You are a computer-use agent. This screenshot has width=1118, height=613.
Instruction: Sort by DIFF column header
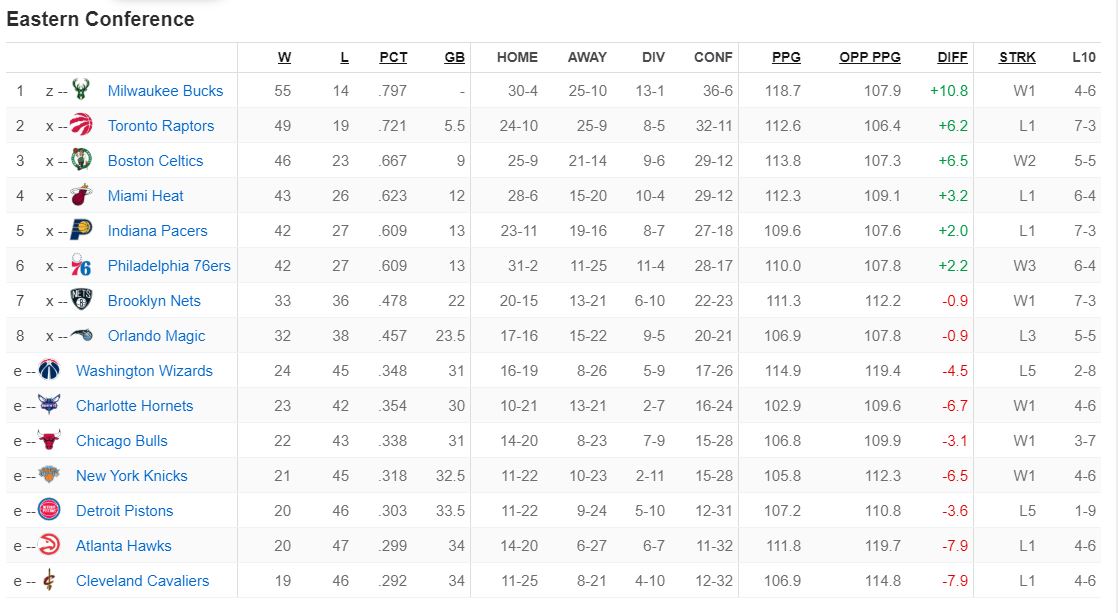(x=952, y=57)
